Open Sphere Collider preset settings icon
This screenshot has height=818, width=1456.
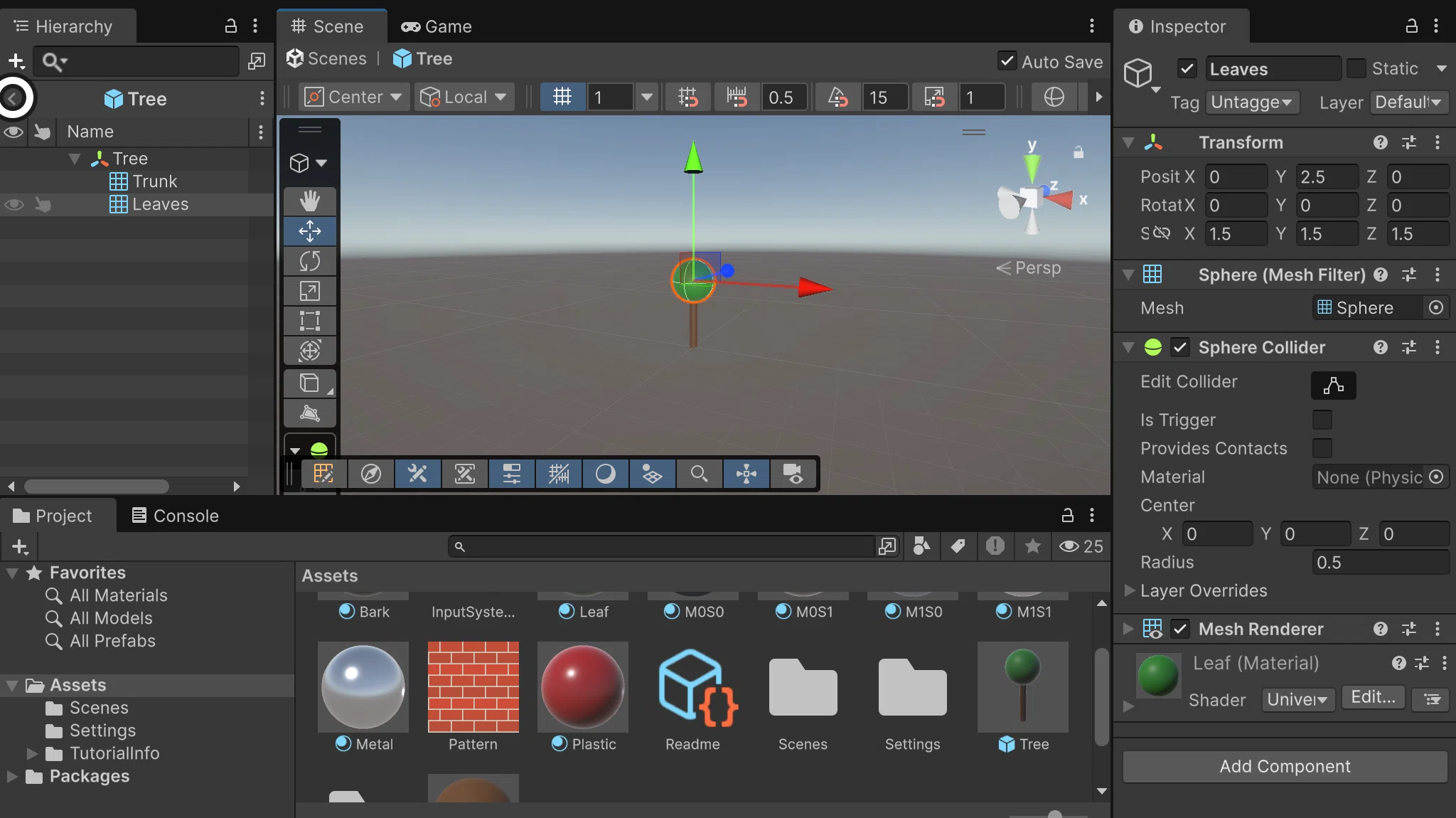tap(1409, 347)
